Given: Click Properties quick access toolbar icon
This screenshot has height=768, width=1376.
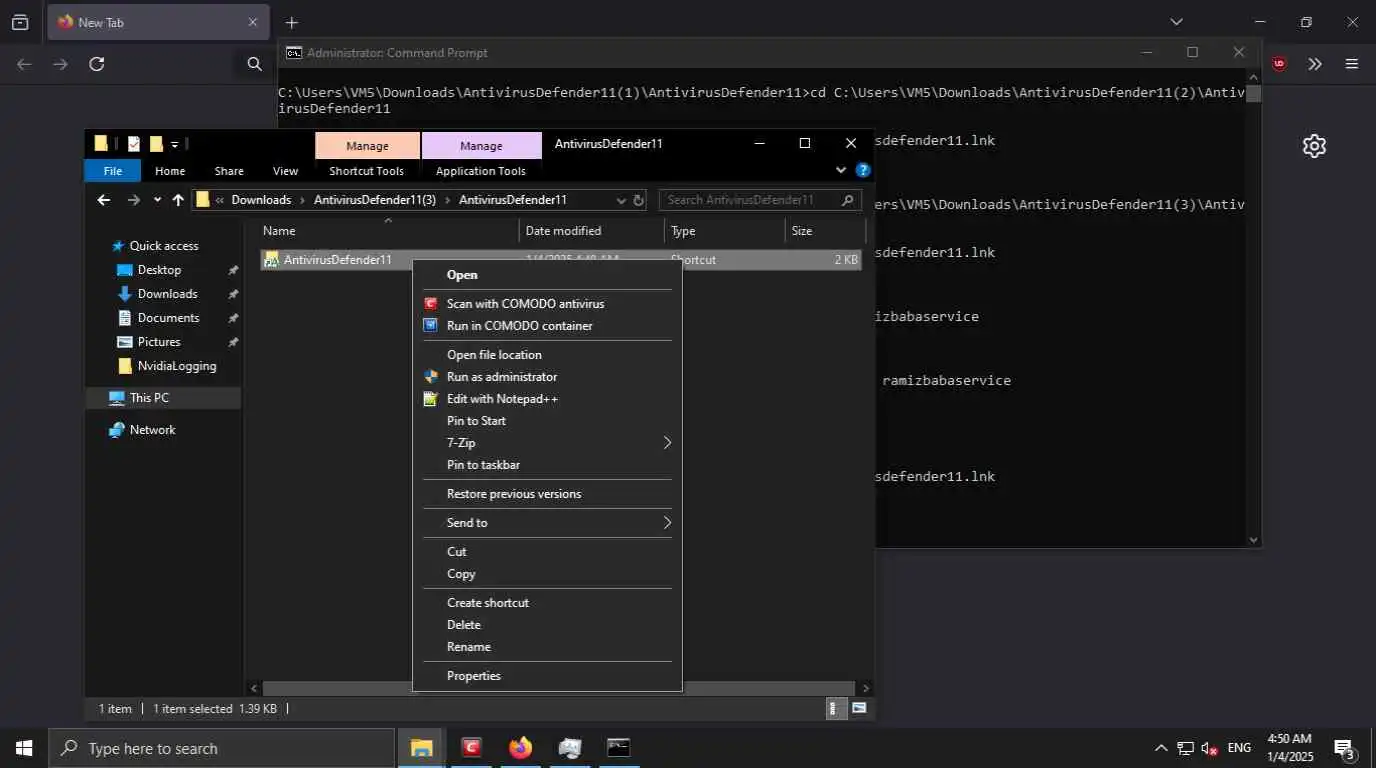Looking at the screenshot, I should tap(134, 144).
